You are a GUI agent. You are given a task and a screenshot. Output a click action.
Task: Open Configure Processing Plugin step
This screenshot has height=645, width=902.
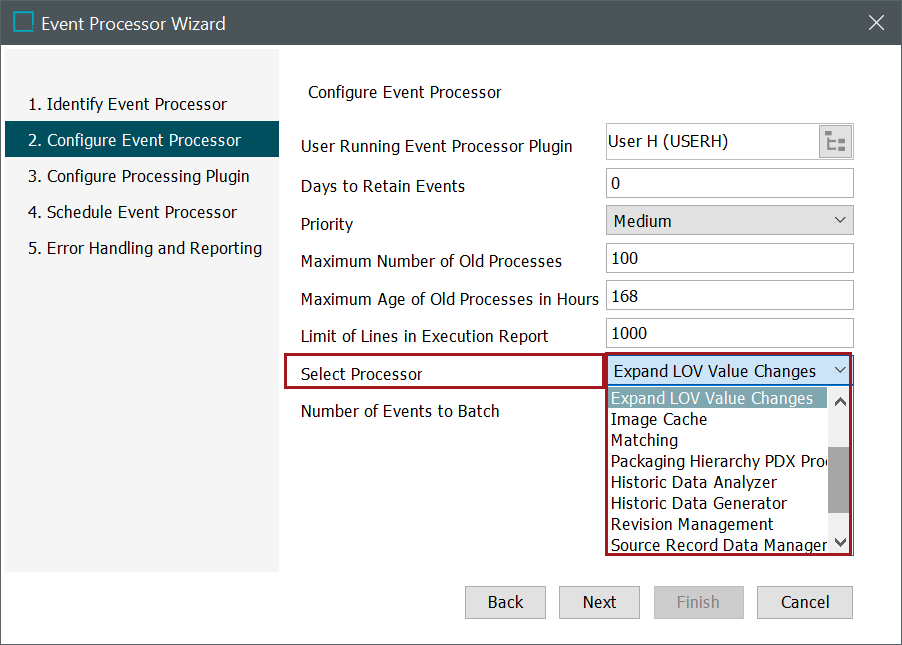tap(138, 176)
